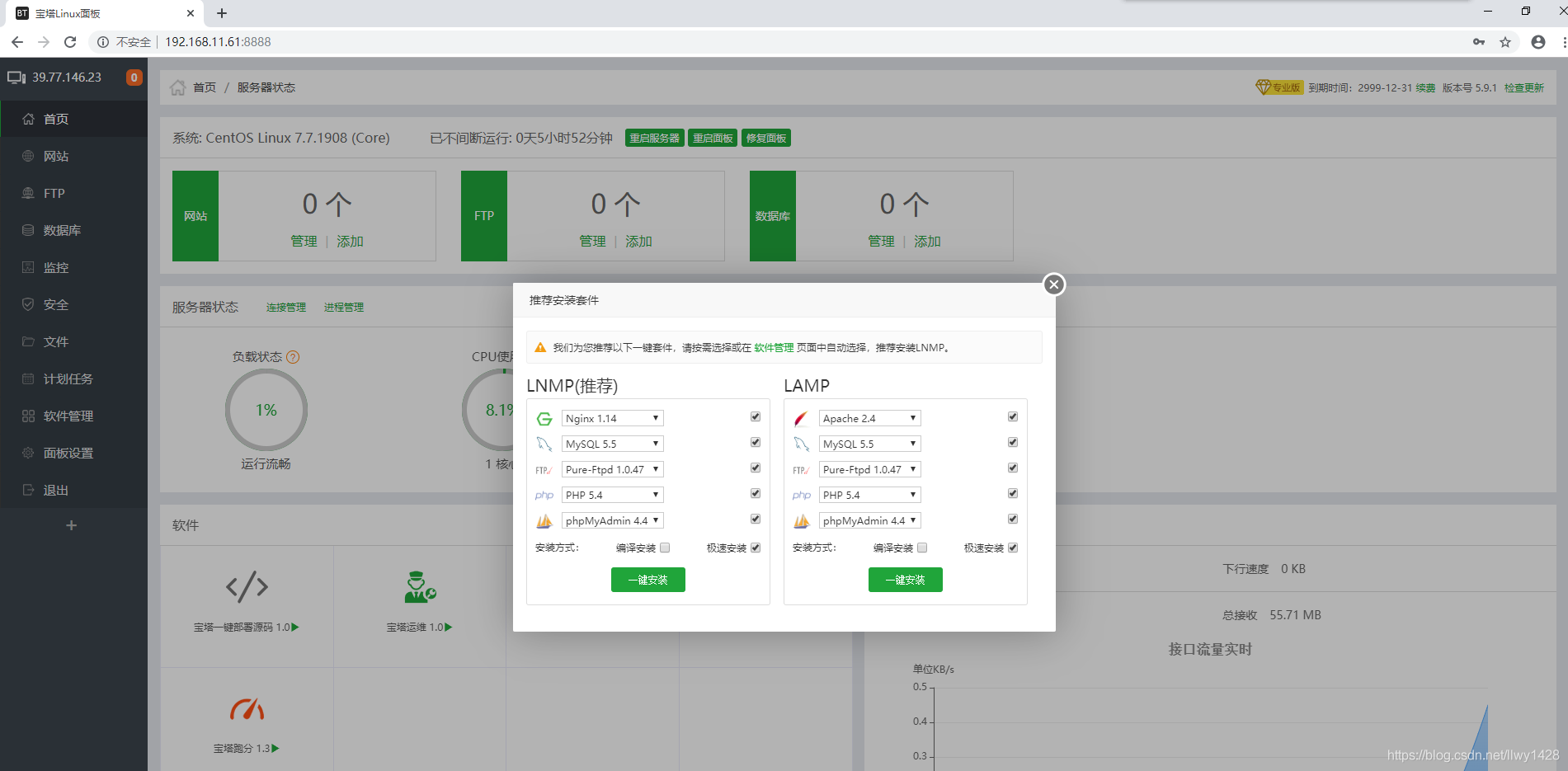Click 连接管理 connection management link
The width and height of the screenshot is (1568, 771).
coord(286,308)
